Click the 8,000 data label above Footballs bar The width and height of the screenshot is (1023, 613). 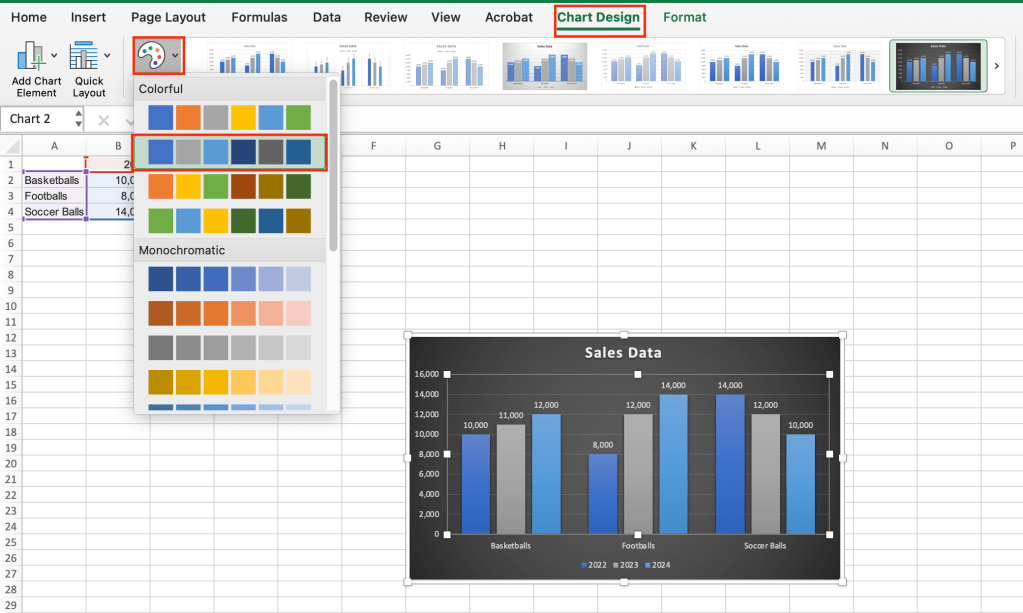pyautogui.click(x=603, y=445)
